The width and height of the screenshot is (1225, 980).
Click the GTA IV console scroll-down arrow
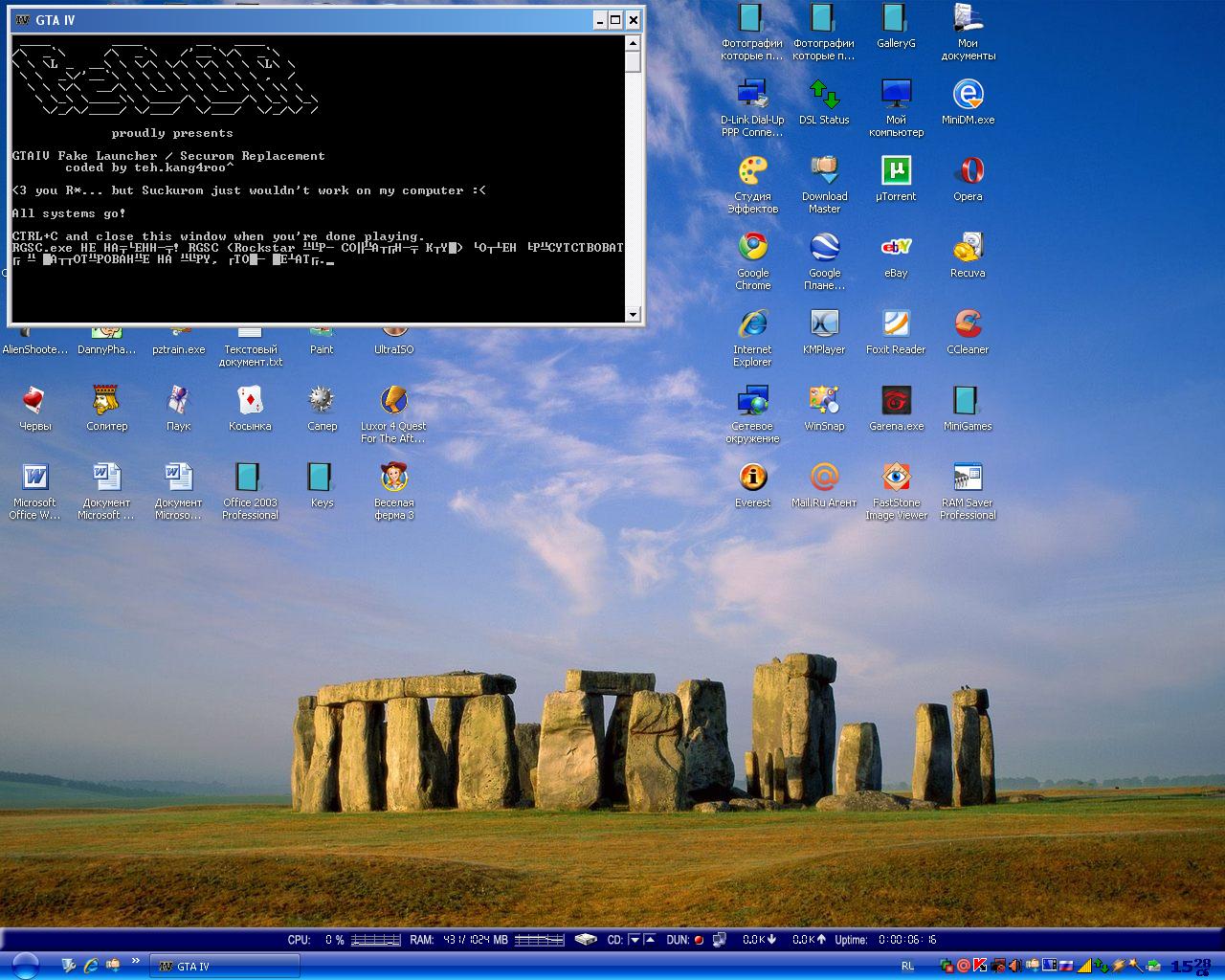633,314
